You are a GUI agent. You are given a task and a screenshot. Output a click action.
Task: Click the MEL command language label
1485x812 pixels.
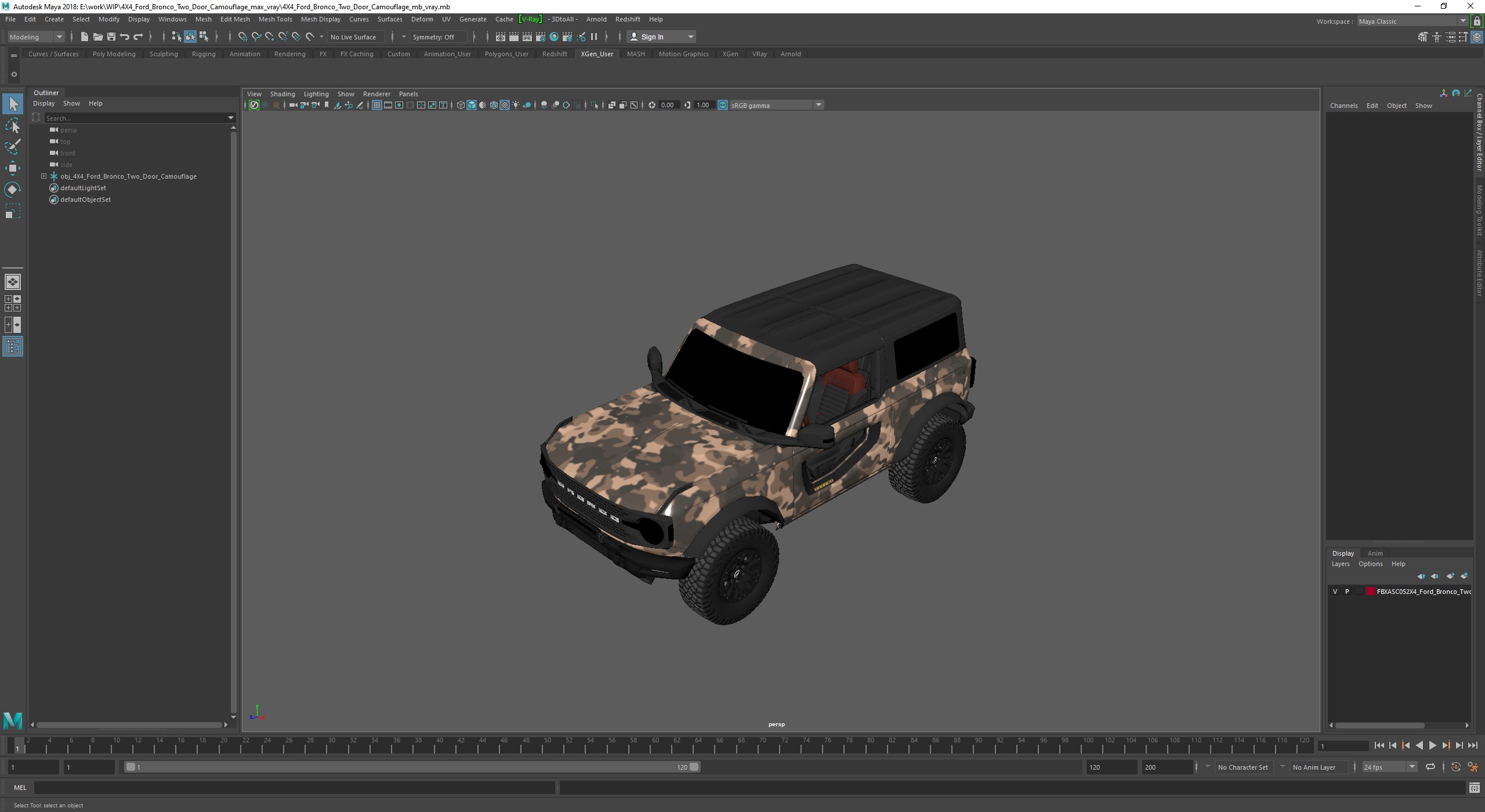pos(20,788)
